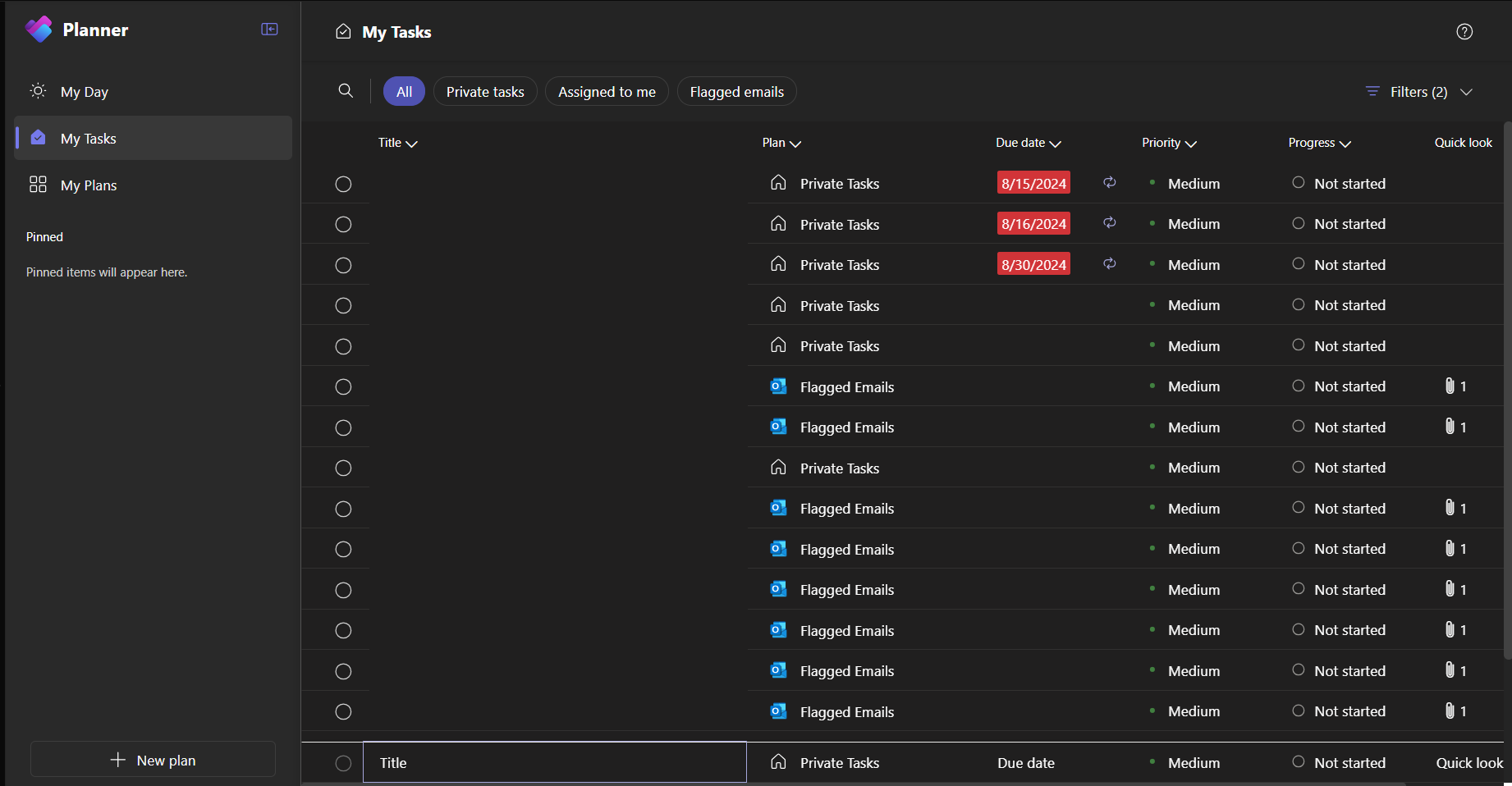Click the Outlook icon of last Flagged Emails row
Screen dimensions: 1512x786
coord(778,711)
